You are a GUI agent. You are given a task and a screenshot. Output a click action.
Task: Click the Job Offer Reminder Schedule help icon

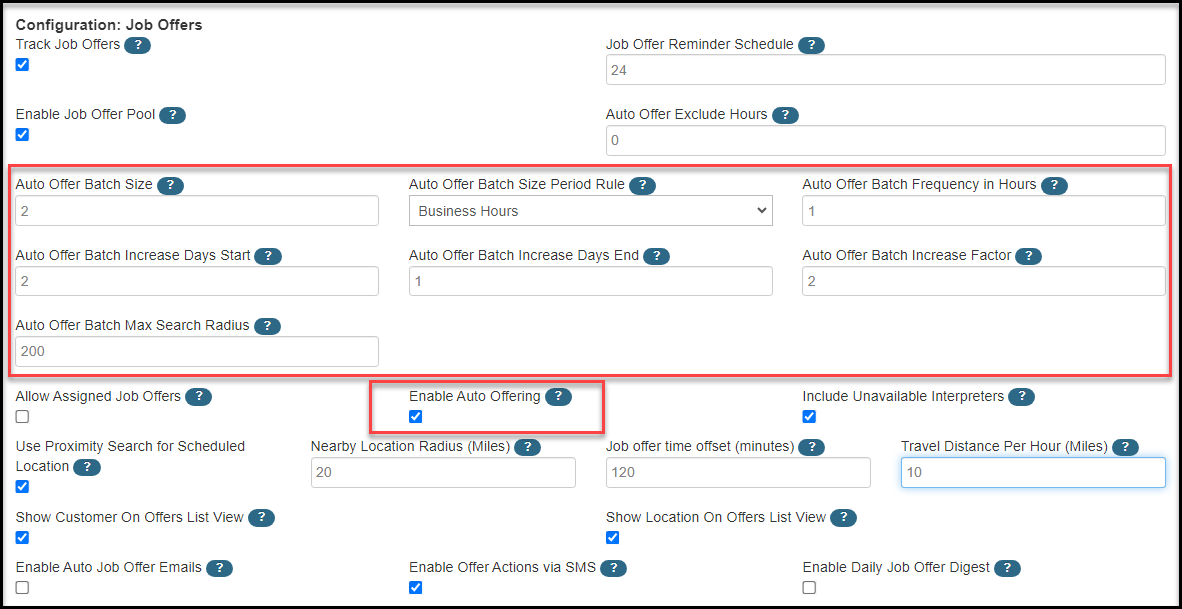tap(811, 45)
